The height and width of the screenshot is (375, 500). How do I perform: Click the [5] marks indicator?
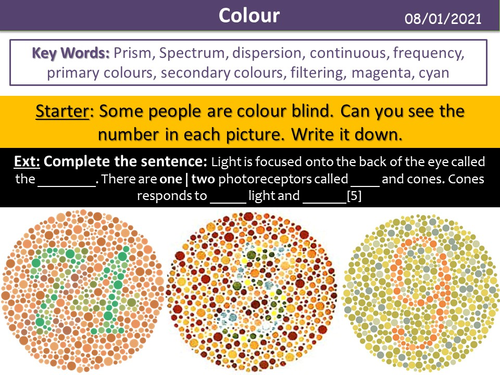coord(354,196)
